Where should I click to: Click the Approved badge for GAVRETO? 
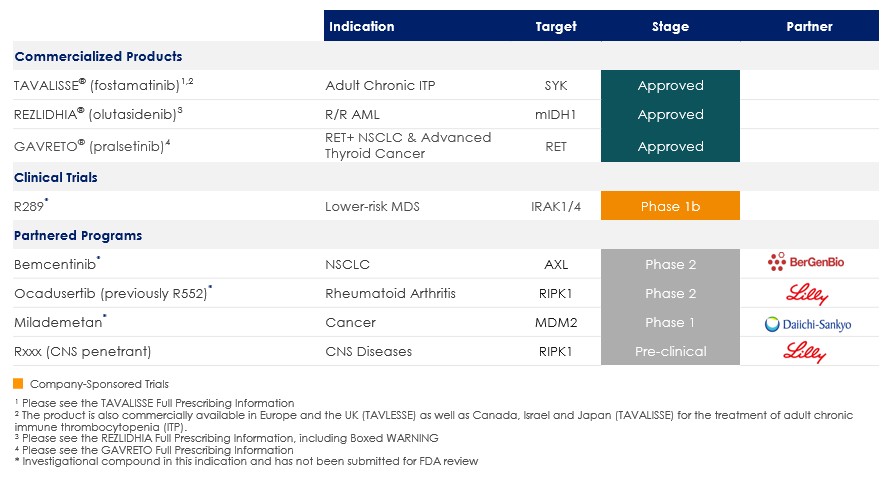(670, 146)
